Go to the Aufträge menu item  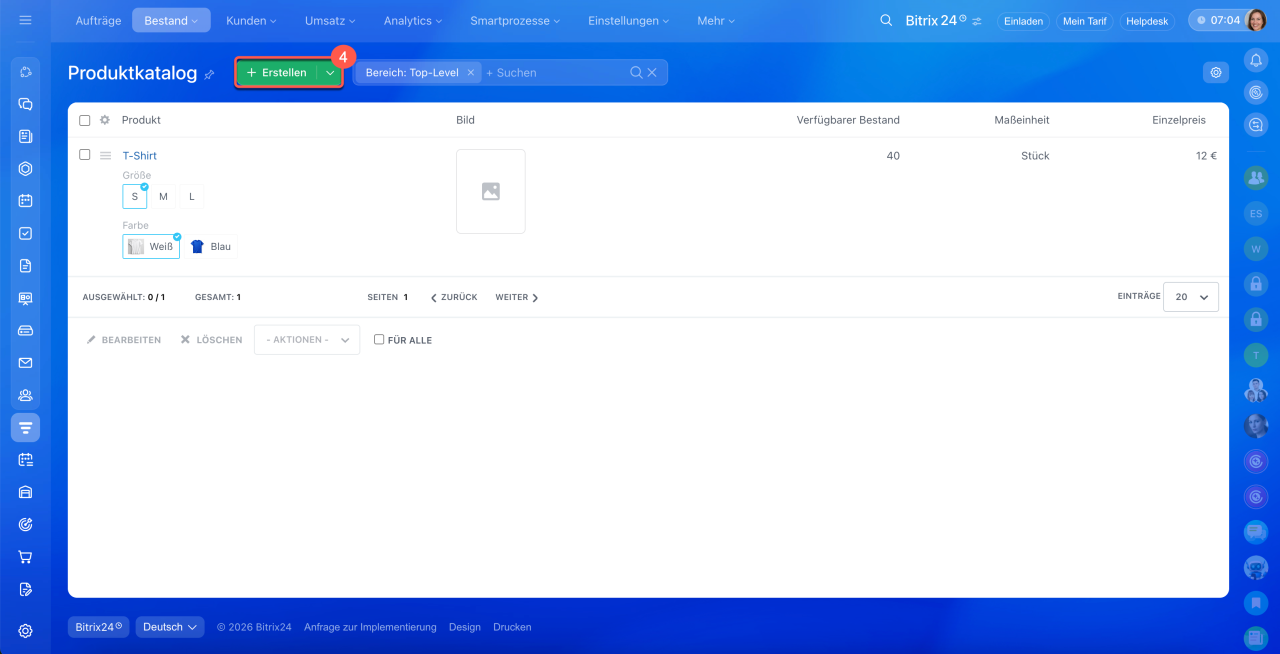99,20
